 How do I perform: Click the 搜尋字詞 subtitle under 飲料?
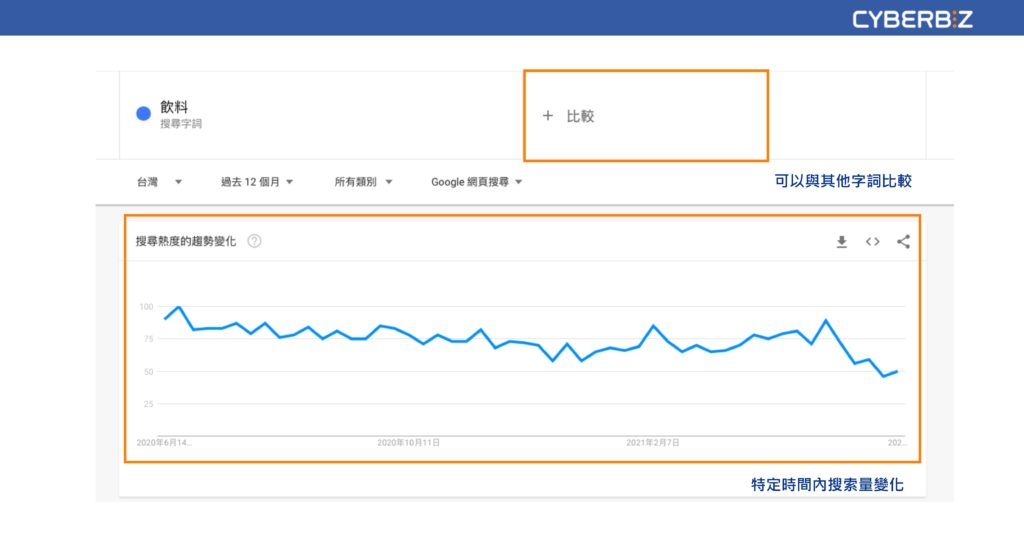(x=180, y=124)
